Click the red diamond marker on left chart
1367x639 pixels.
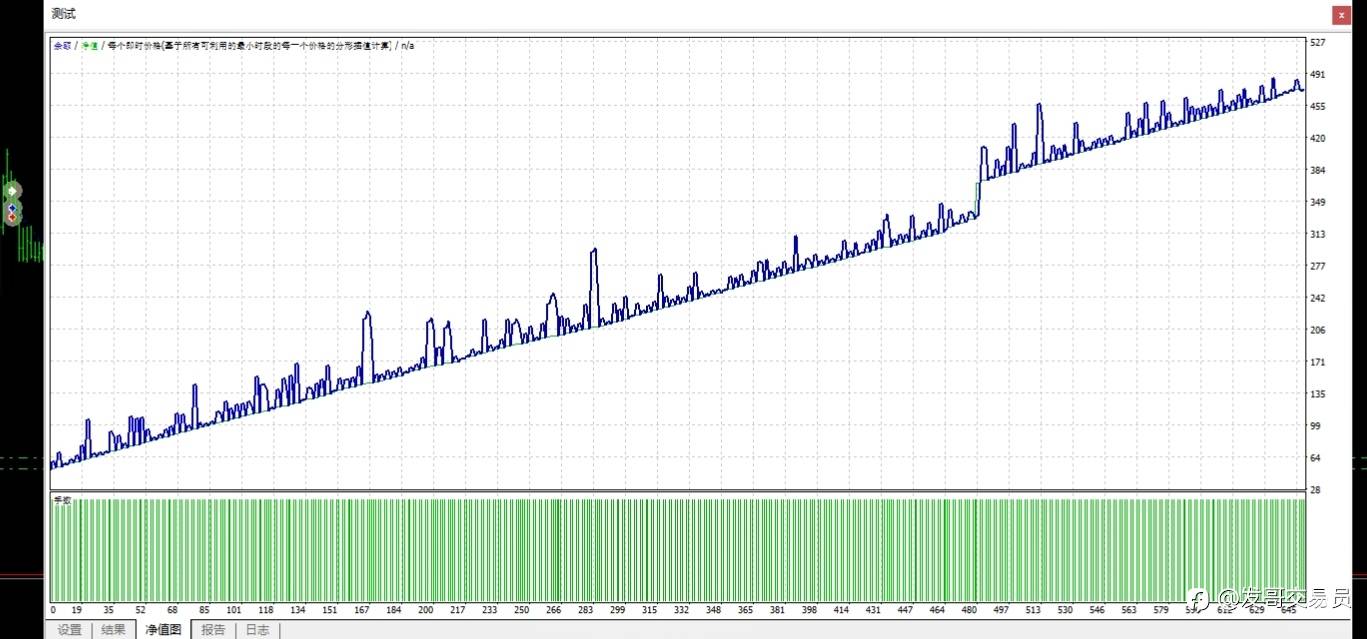(x=12, y=218)
